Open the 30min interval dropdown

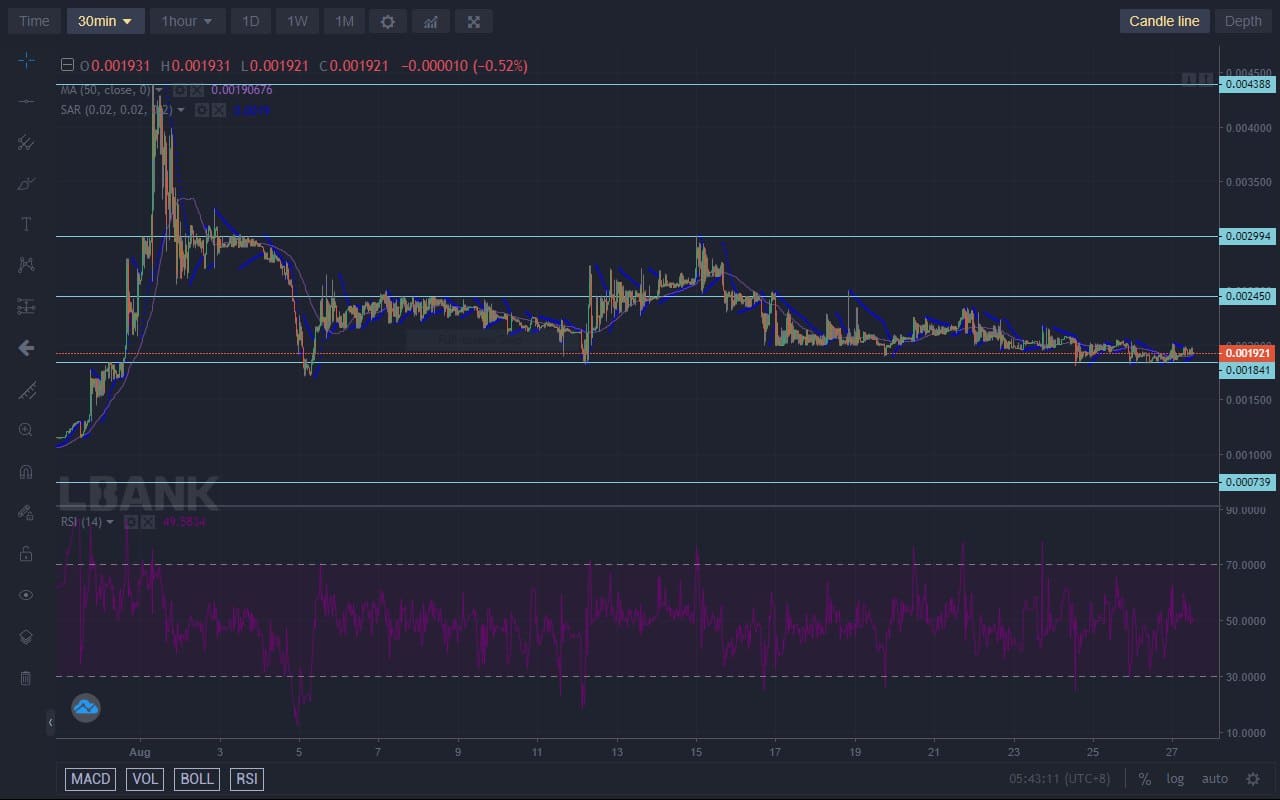coord(105,21)
